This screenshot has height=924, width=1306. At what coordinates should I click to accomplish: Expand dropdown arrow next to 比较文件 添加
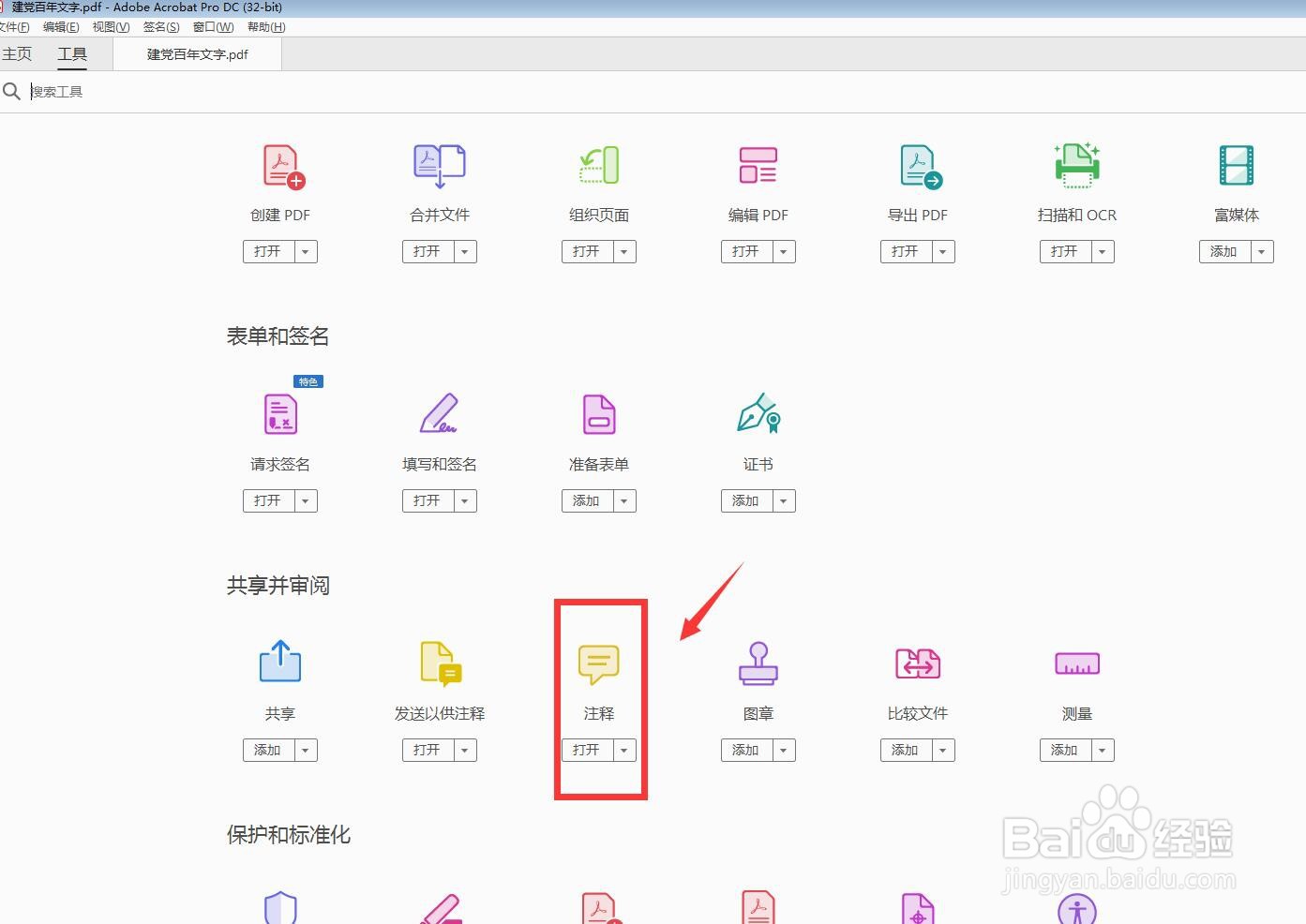tap(943, 751)
